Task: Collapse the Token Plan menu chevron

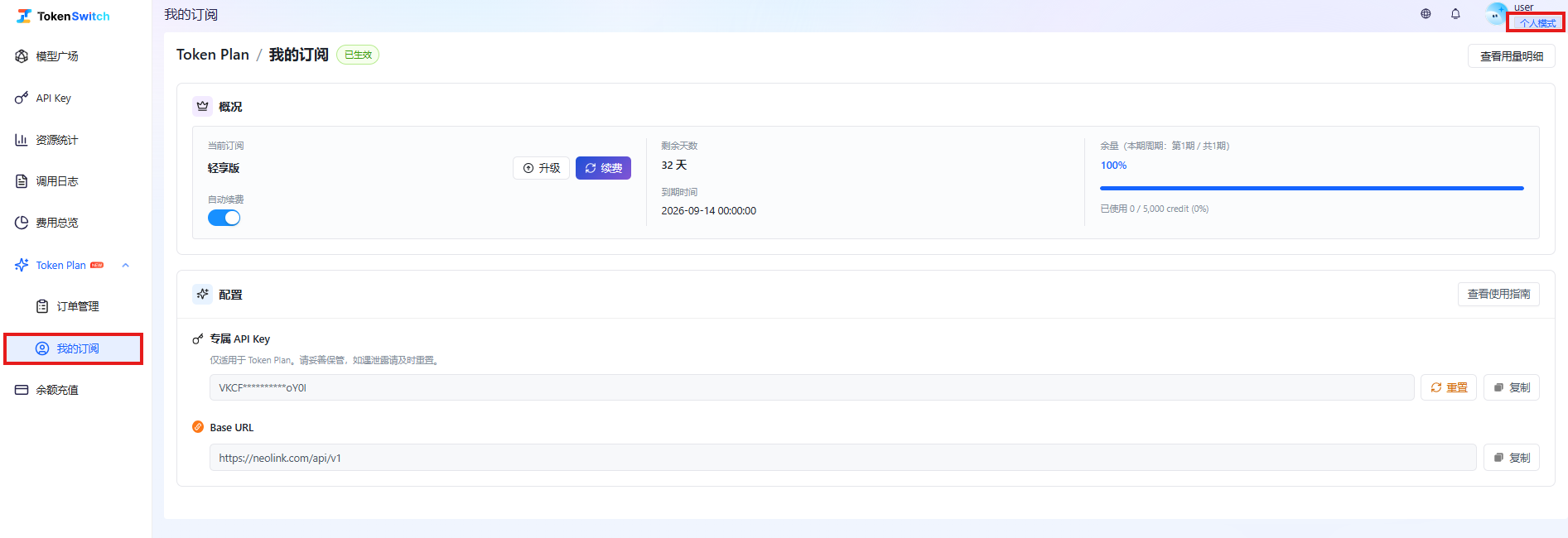Action: tap(126, 266)
